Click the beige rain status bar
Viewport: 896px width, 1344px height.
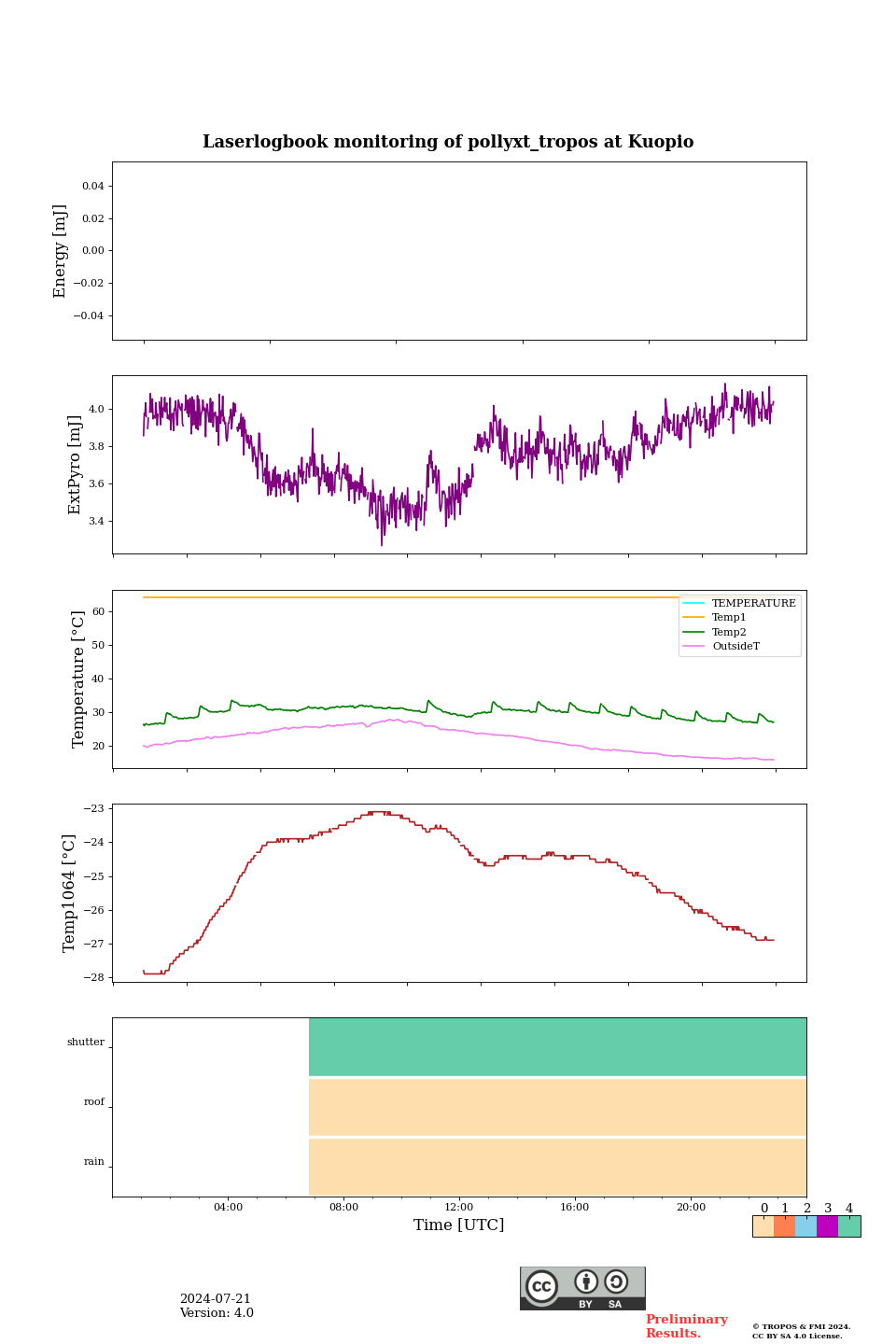[557, 1167]
